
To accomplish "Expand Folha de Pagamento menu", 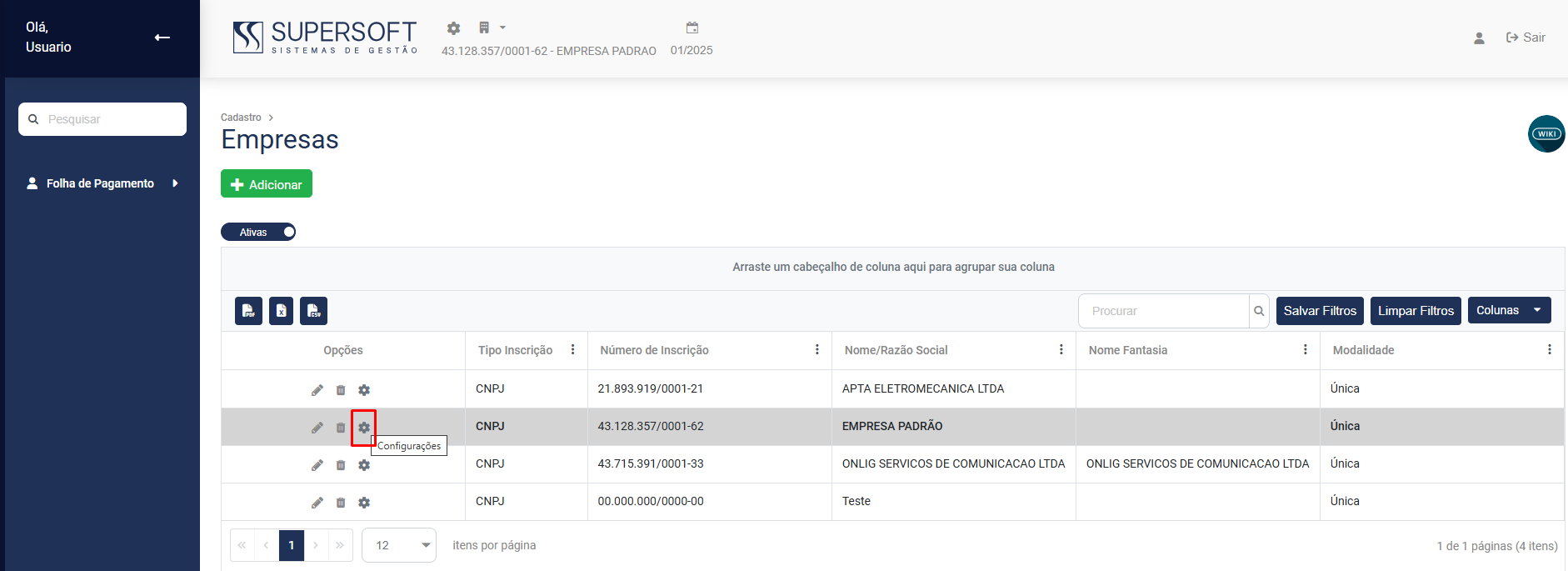I will tap(102, 183).
